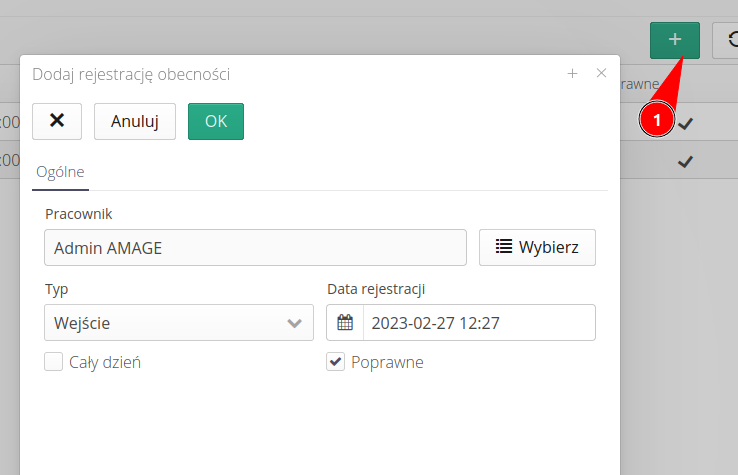Screen dimensions: 738x475
Task: Click the green plus add button
Action: click(674, 40)
